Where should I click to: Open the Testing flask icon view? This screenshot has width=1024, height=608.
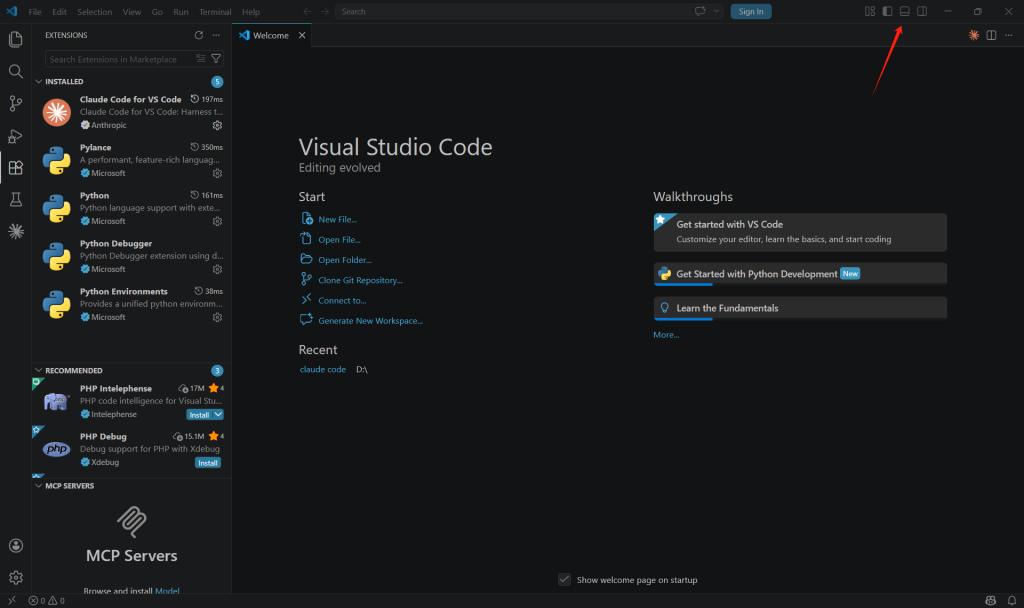(x=15, y=200)
